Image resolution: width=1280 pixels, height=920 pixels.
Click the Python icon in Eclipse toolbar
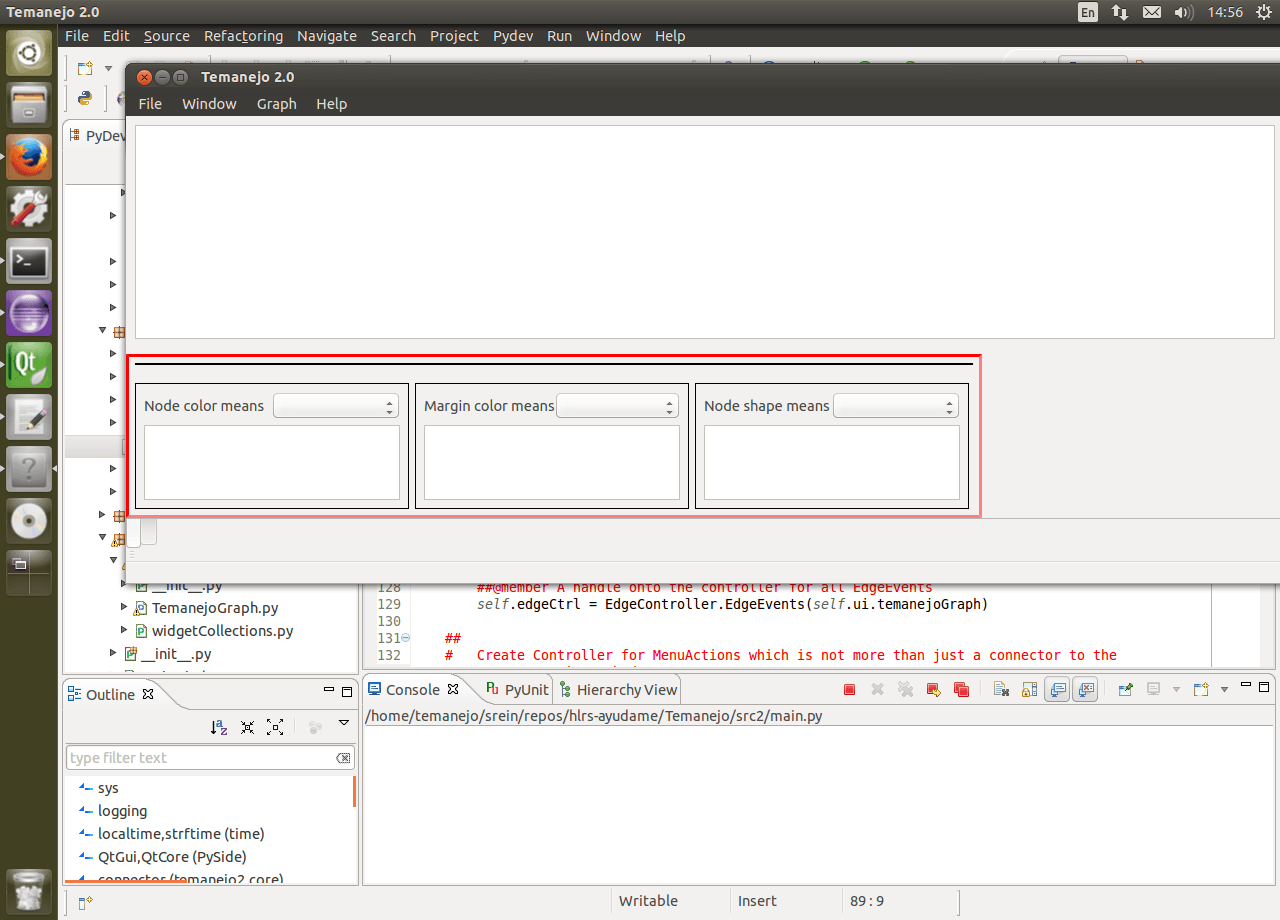click(85, 98)
